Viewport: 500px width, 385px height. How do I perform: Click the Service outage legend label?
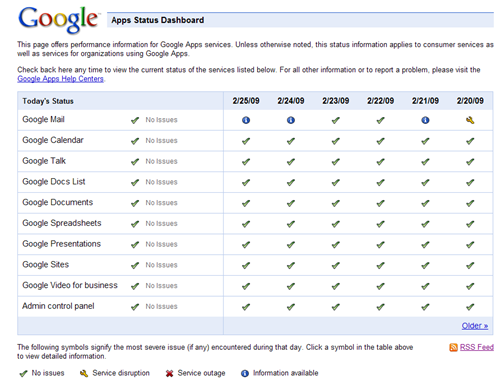tap(201, 373)
